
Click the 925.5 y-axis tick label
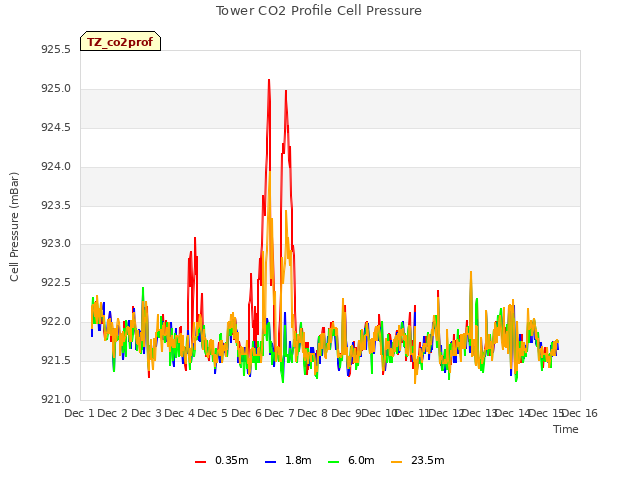click(x=56, y=50)
